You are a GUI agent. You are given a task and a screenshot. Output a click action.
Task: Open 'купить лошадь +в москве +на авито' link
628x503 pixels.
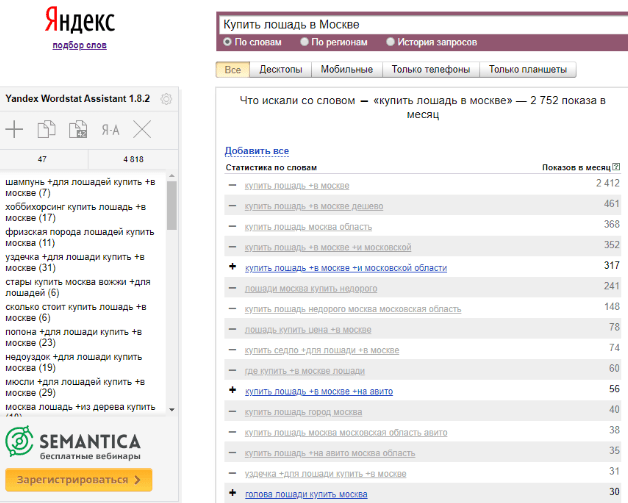(319, 391)
